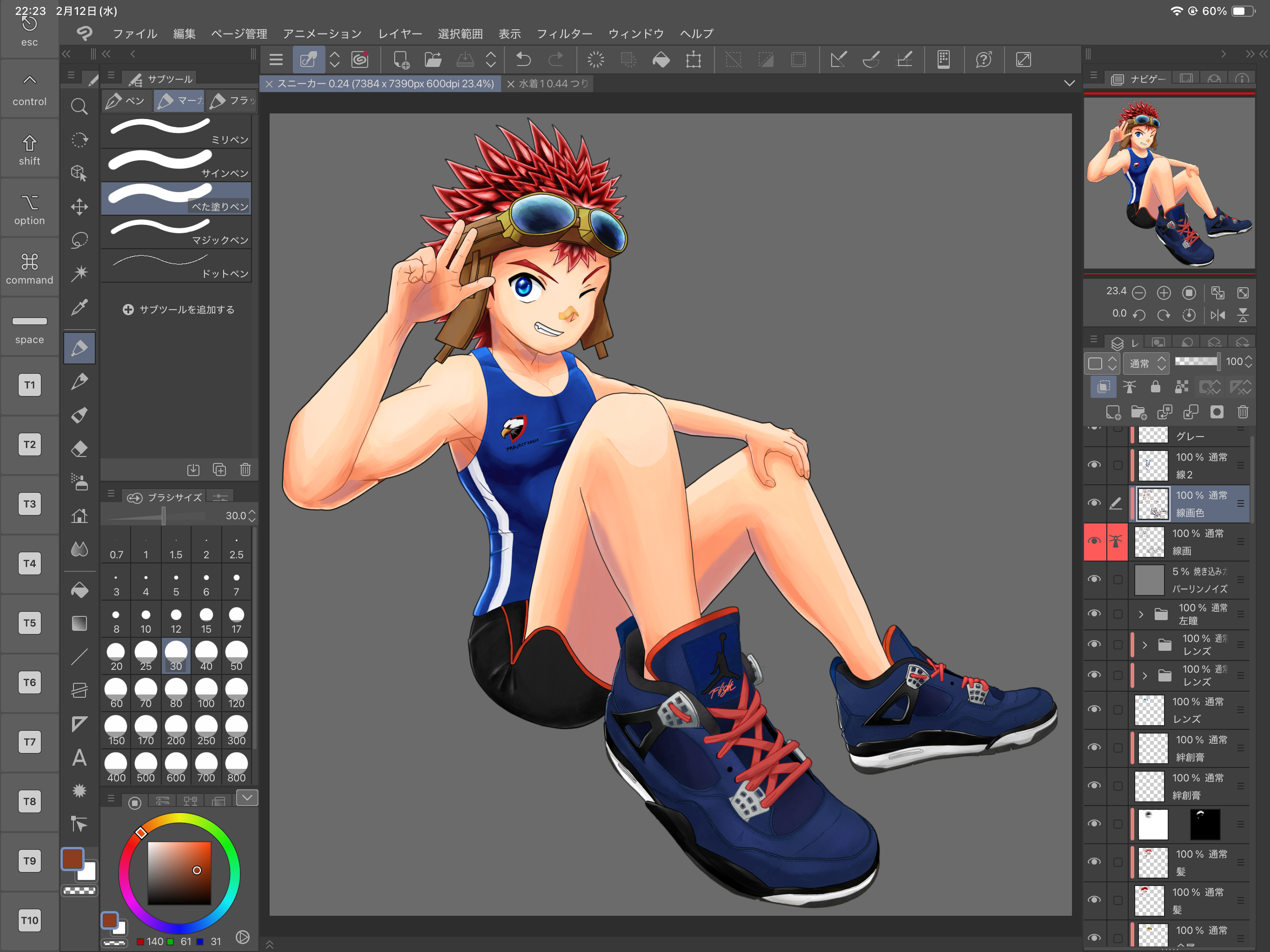Click the layer opacity slider
The width and height of the screenshot is (1270, 952).
coord(1197,361)
